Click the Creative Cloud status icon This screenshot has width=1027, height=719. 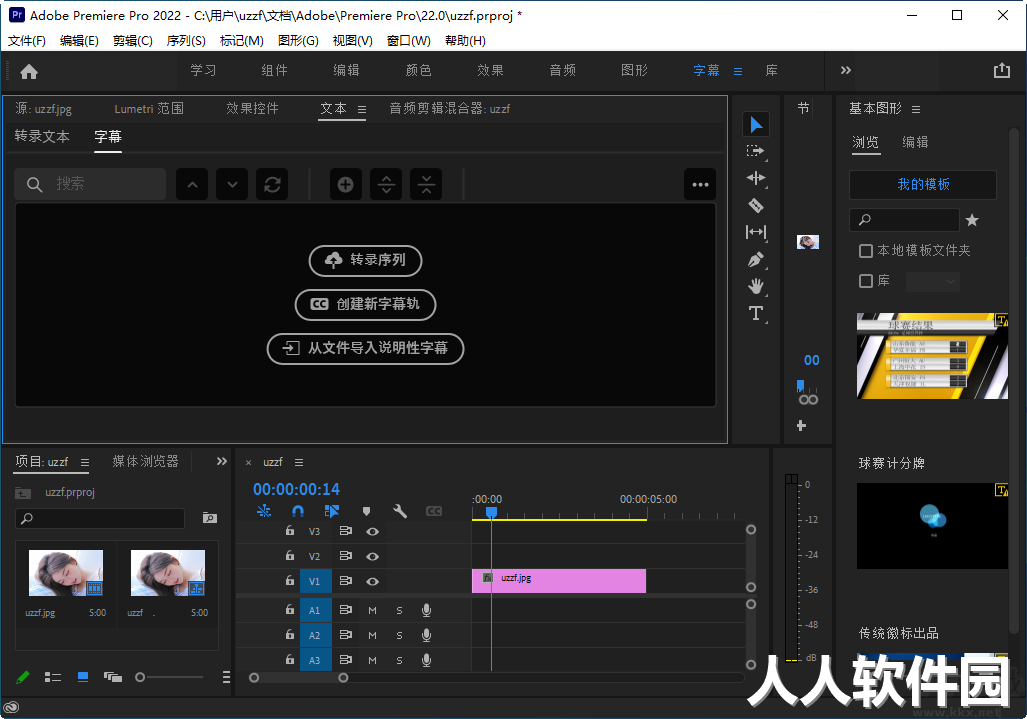pyautogui.click(x=11, y=707)
